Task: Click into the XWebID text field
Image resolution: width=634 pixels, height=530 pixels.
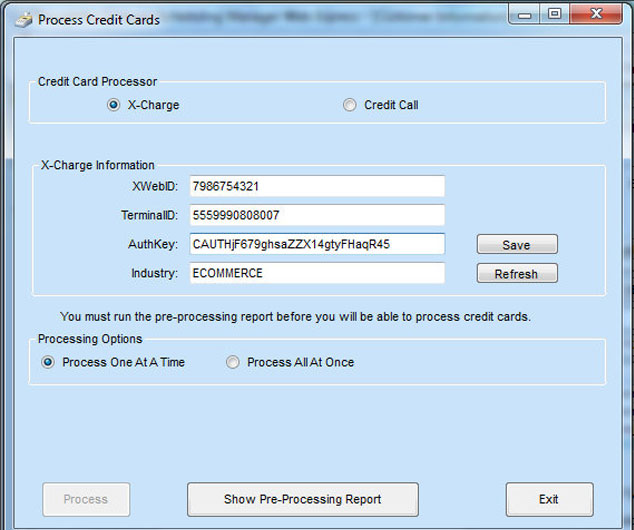Action: coord(316,187)
